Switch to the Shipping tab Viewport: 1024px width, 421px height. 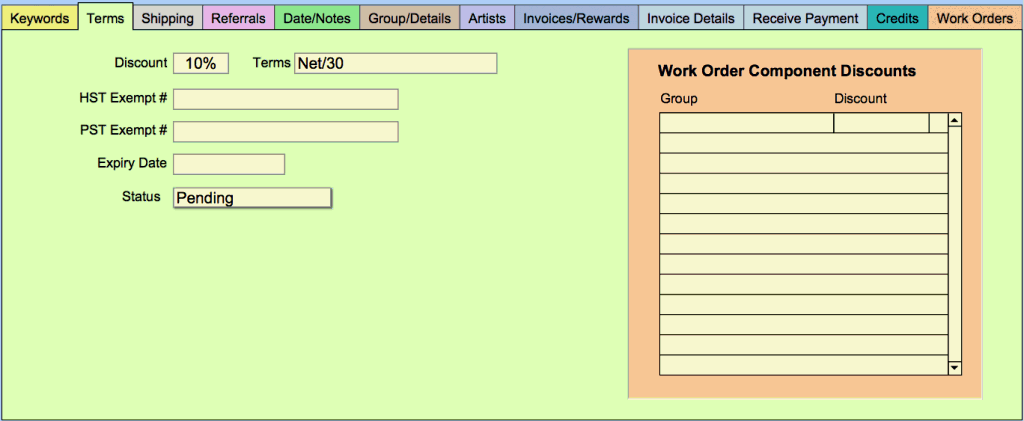click(167, 18)
